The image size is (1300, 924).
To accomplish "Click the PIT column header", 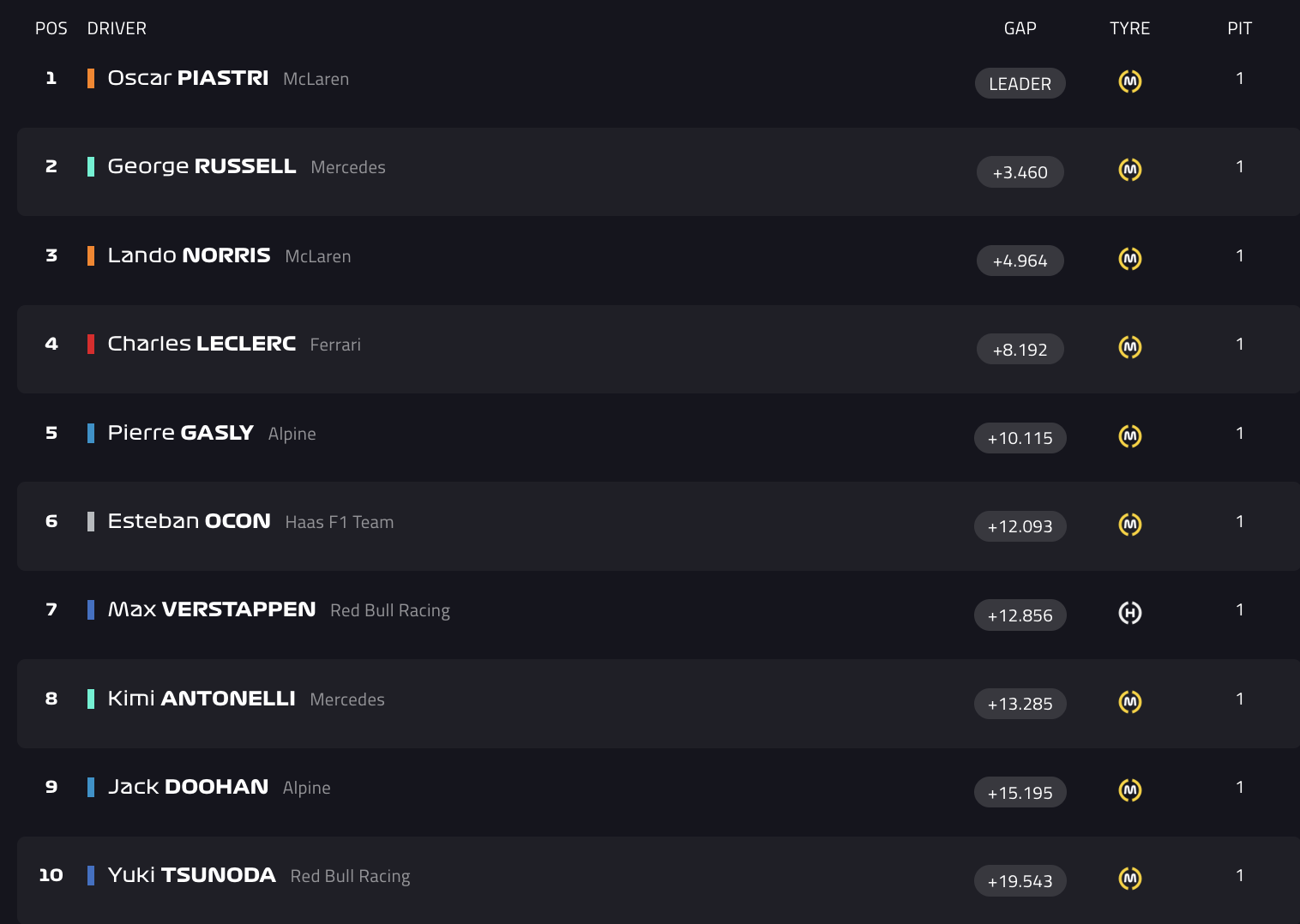I will [x=1240, y=28].
